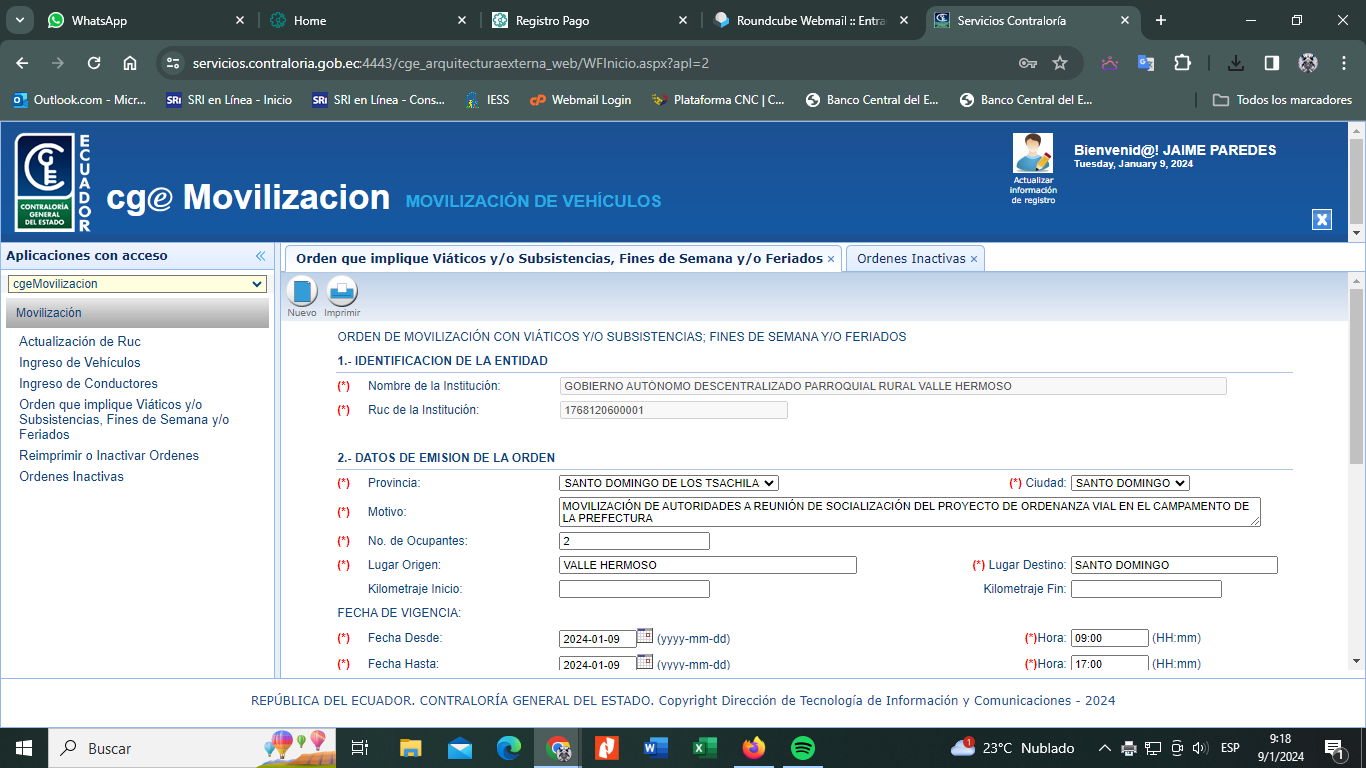
Task: Open Reimprimir o Inactivar Ordenes link
Action: [109, 456]
